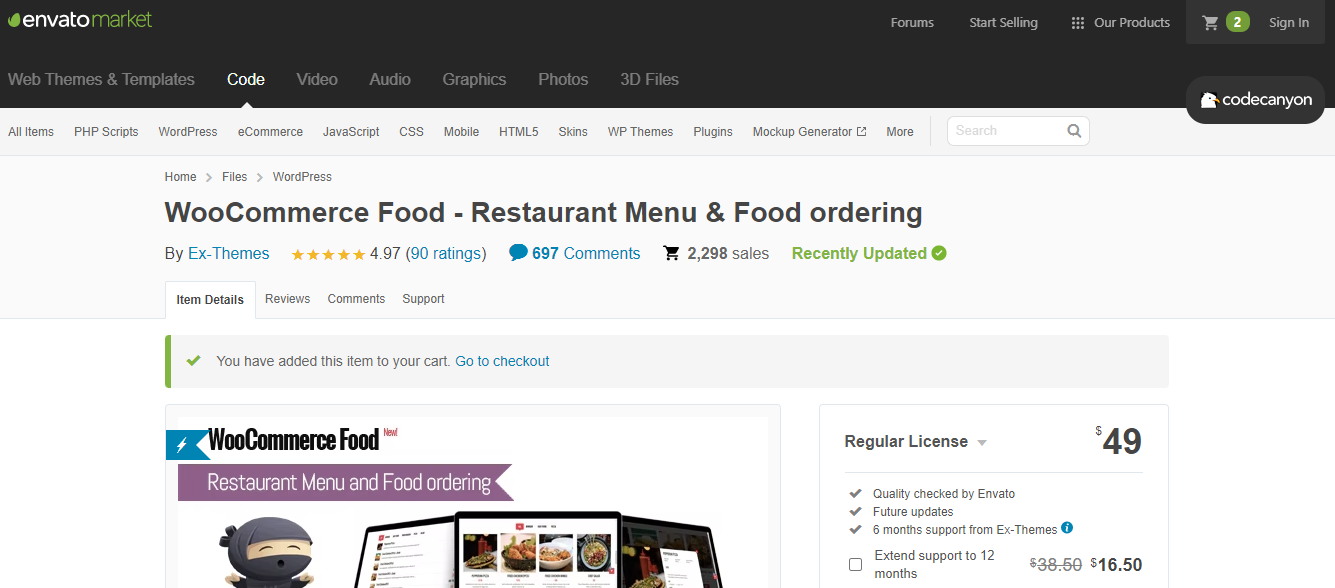Image resolution: width=1335 pixels, height=588 pixels.
Task: Go to the WordPress breadcrumb
Action: click(302, 177)
